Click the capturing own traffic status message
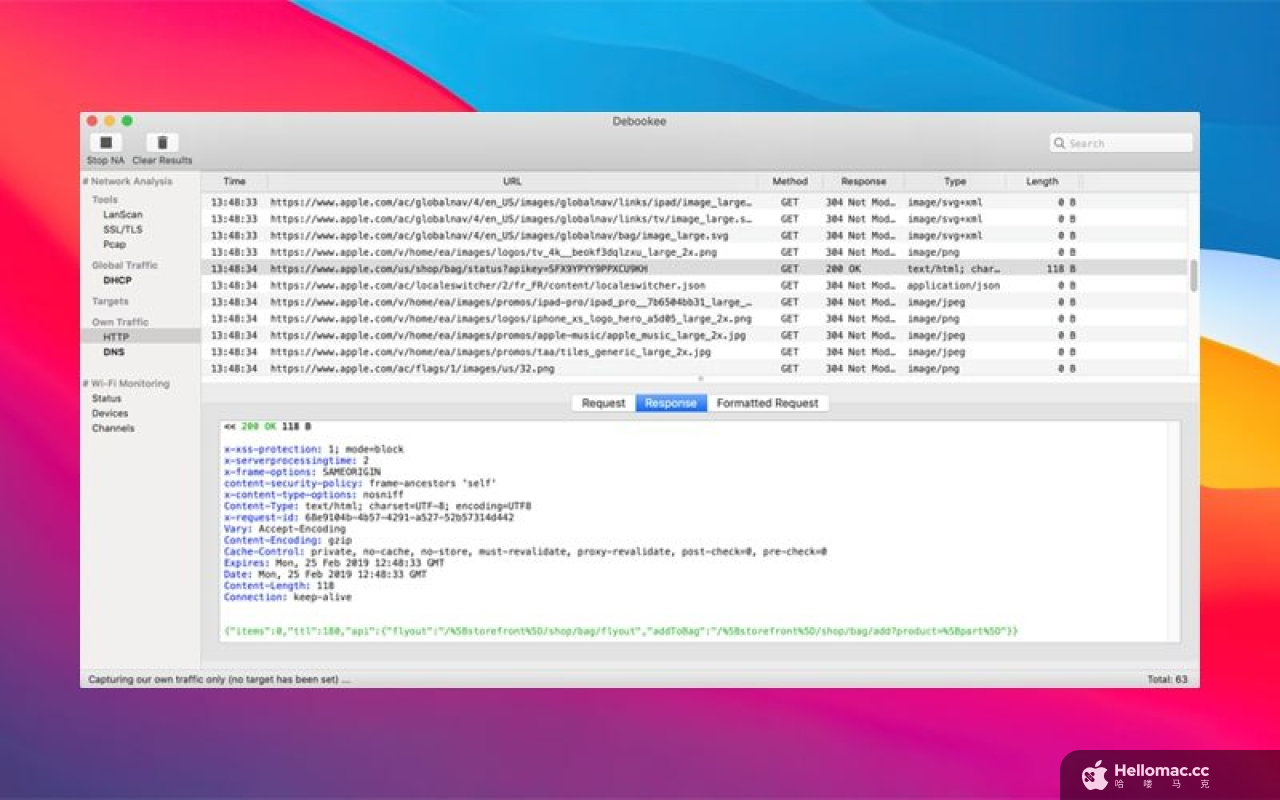1280x800 pixels. [x=219, y=679]
